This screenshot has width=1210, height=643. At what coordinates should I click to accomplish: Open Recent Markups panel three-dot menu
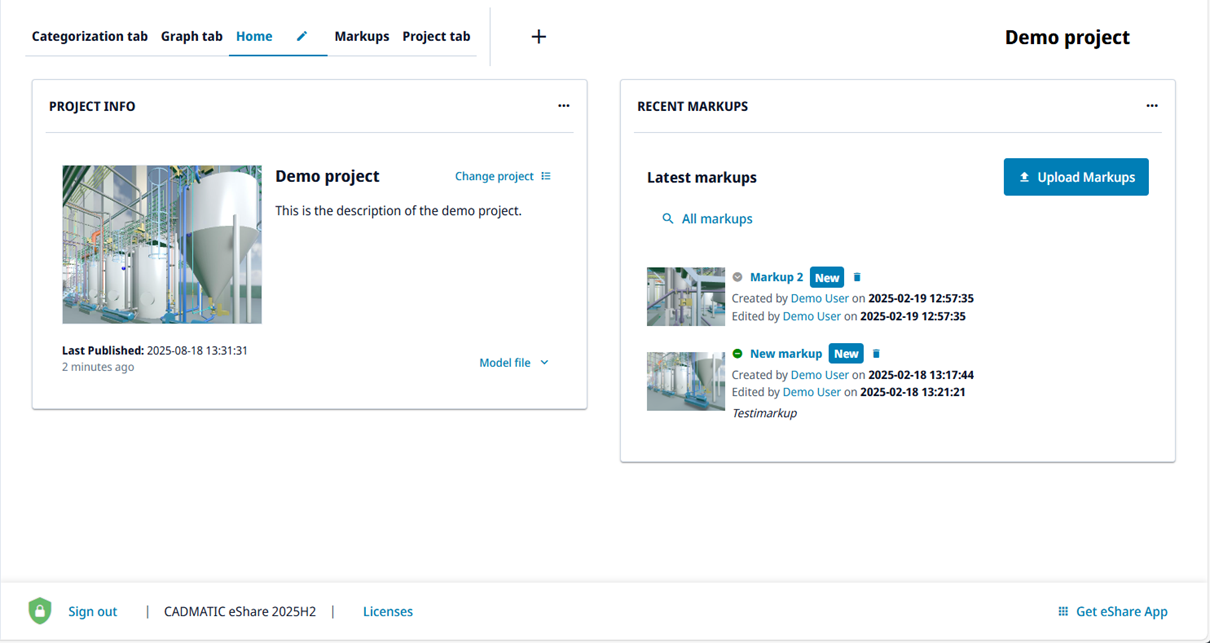(x=1152, y=106)
